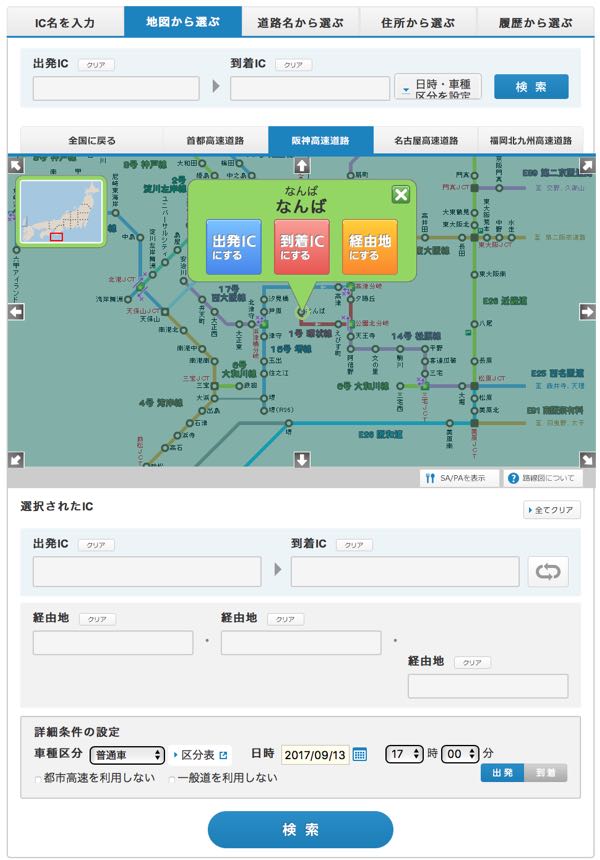Click the swap departure and arrival icon
Screen dimensions: 600x860
[548, 572]
